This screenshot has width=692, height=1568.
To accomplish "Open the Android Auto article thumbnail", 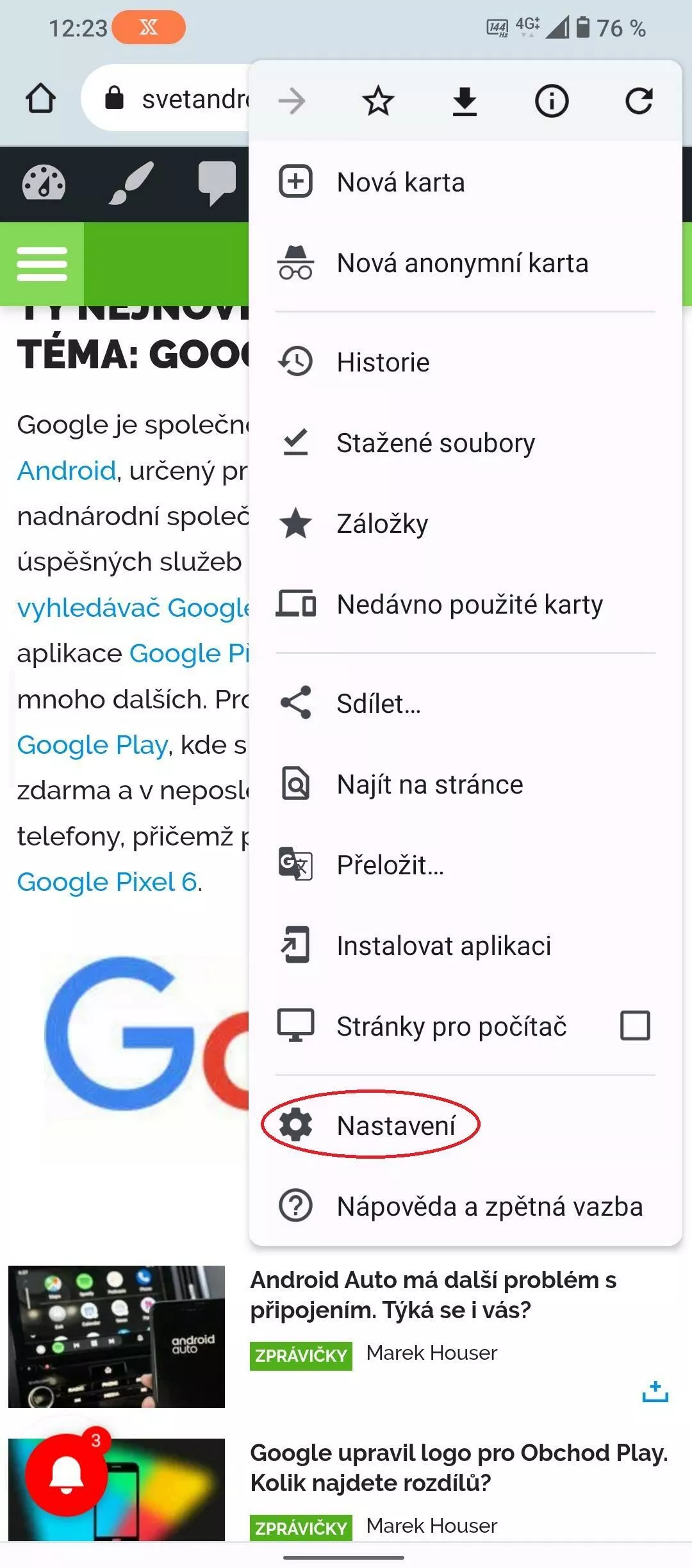I will pyautogui.click(x=117, y=1337).
